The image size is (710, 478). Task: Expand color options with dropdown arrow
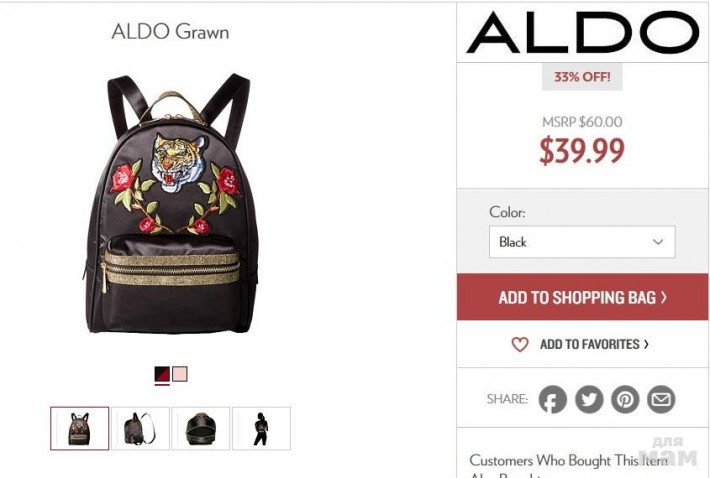click(x=658, y=242)
